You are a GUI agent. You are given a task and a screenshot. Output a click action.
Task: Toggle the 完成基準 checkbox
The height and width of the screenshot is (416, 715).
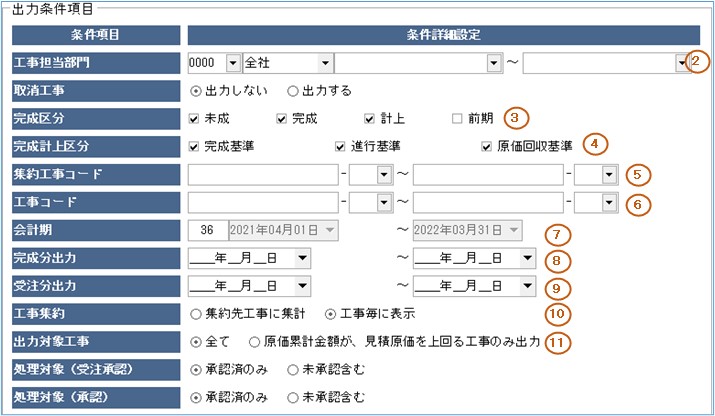194,146
